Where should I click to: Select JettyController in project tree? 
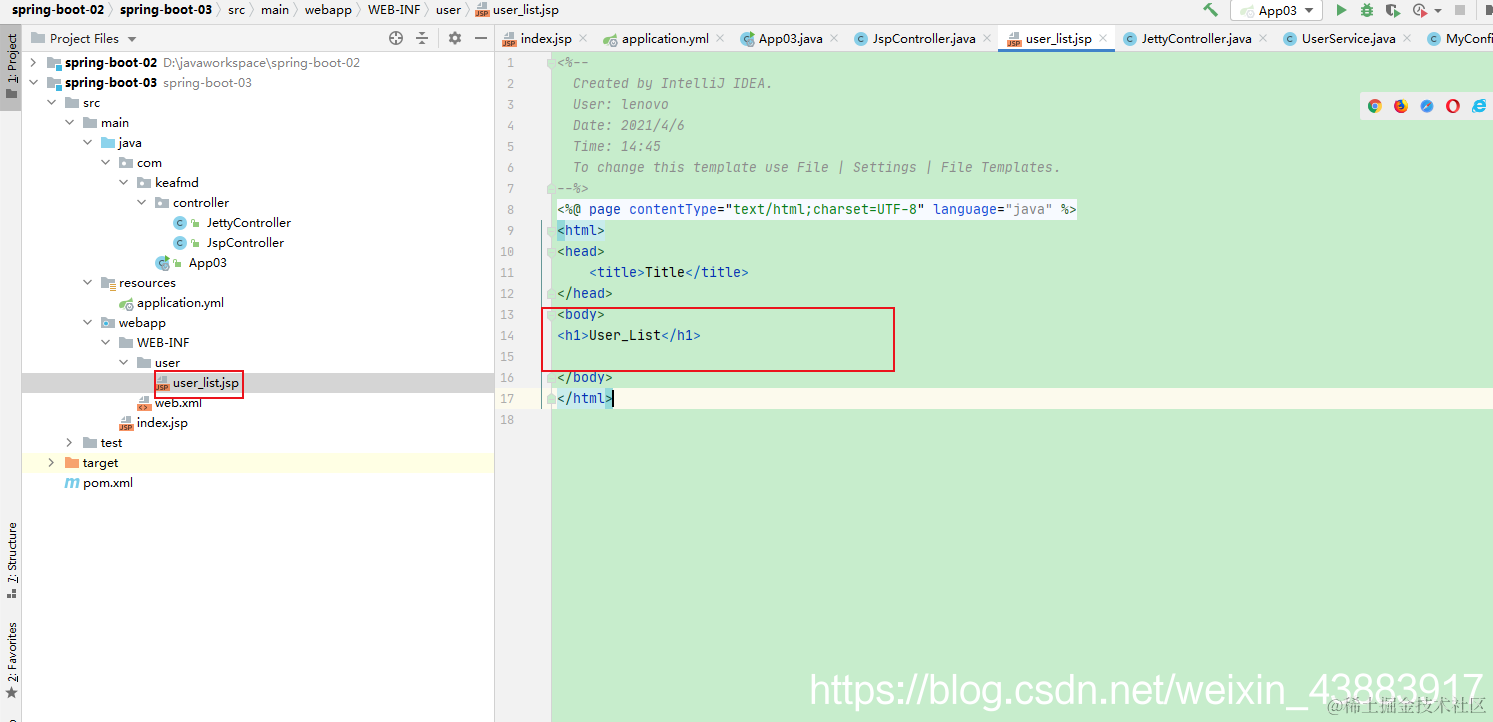click(x=249, y=222)
